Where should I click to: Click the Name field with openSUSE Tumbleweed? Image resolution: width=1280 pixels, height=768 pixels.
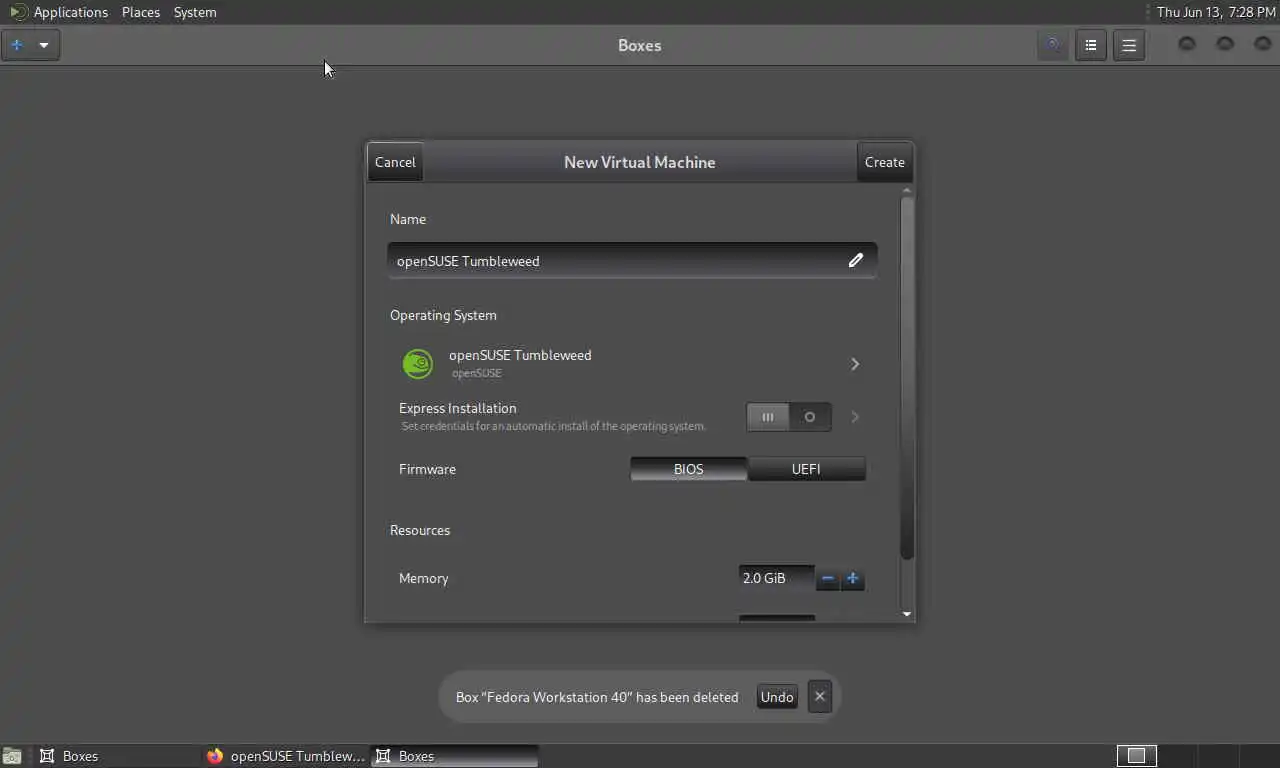632,260
